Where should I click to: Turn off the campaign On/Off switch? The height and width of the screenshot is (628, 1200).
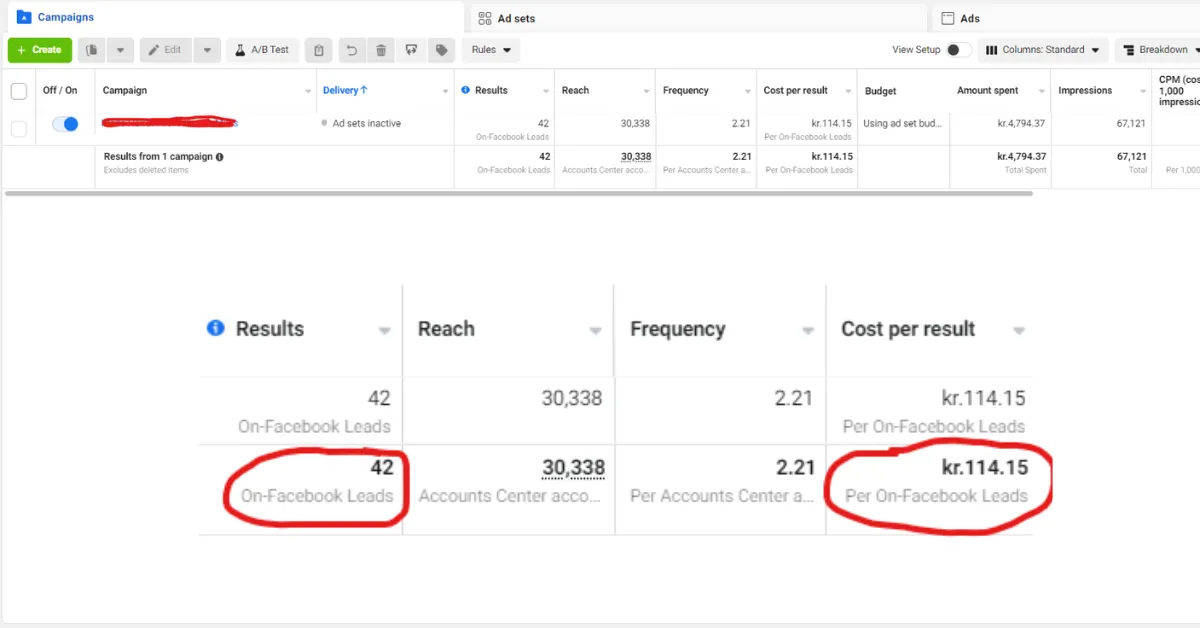65,124
